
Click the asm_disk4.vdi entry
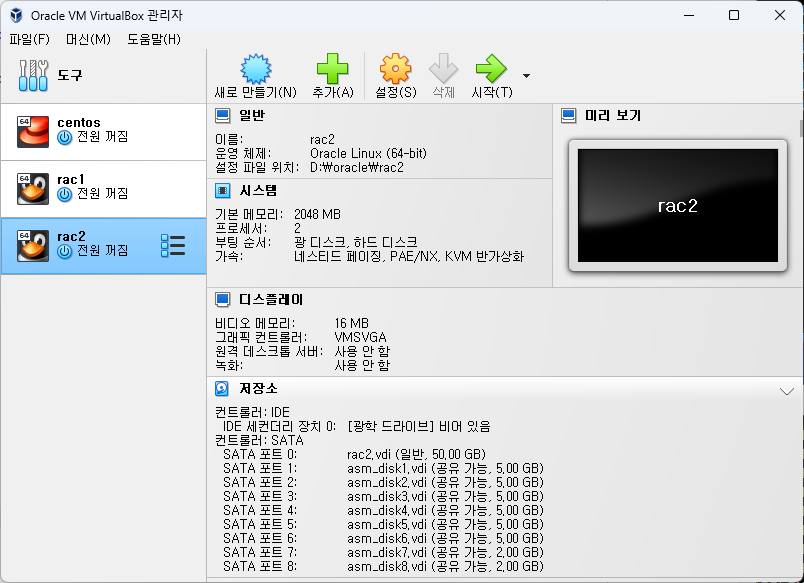coord(445,510)
